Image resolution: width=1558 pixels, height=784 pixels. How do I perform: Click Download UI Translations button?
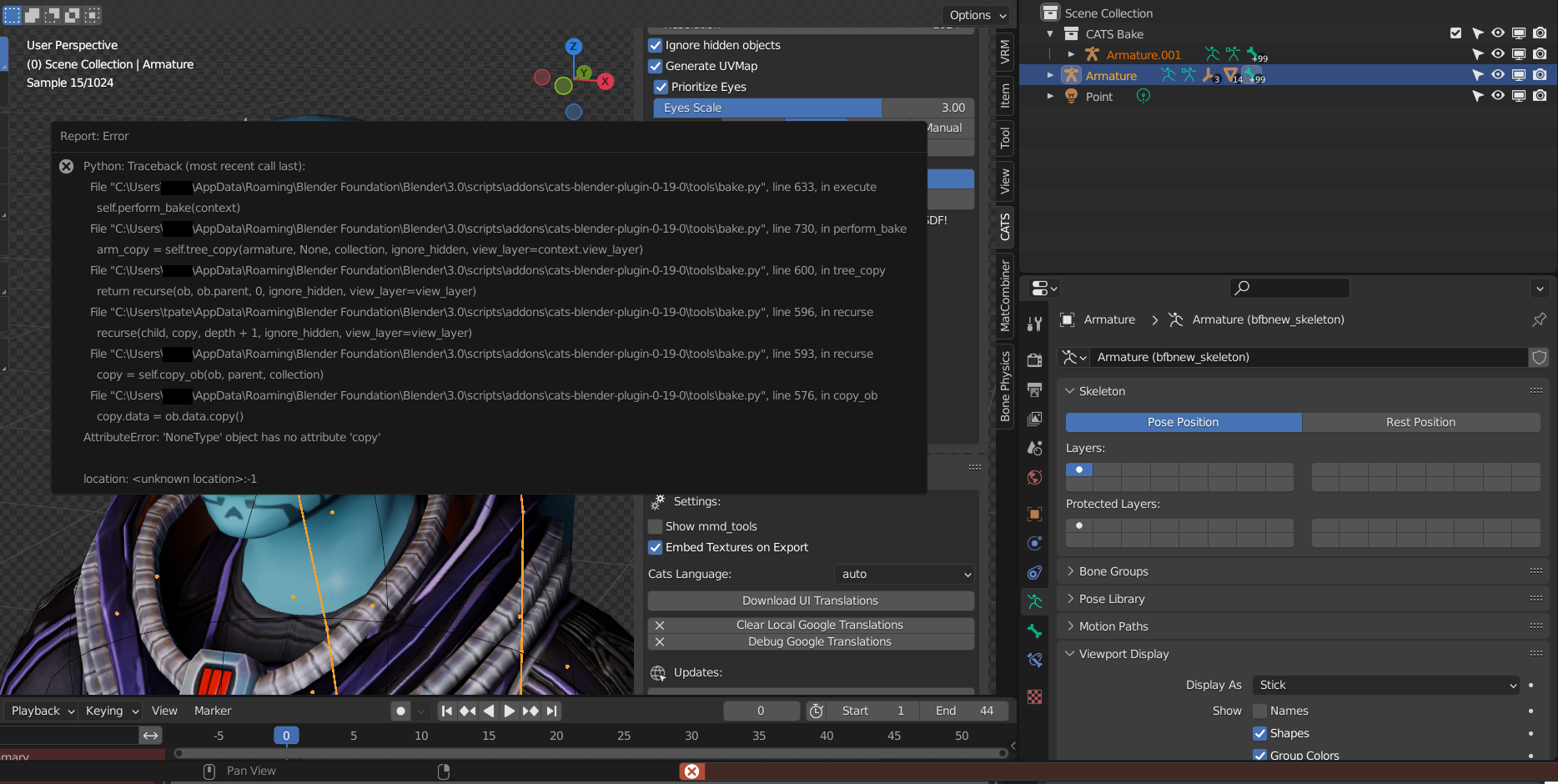click(811, 601)
